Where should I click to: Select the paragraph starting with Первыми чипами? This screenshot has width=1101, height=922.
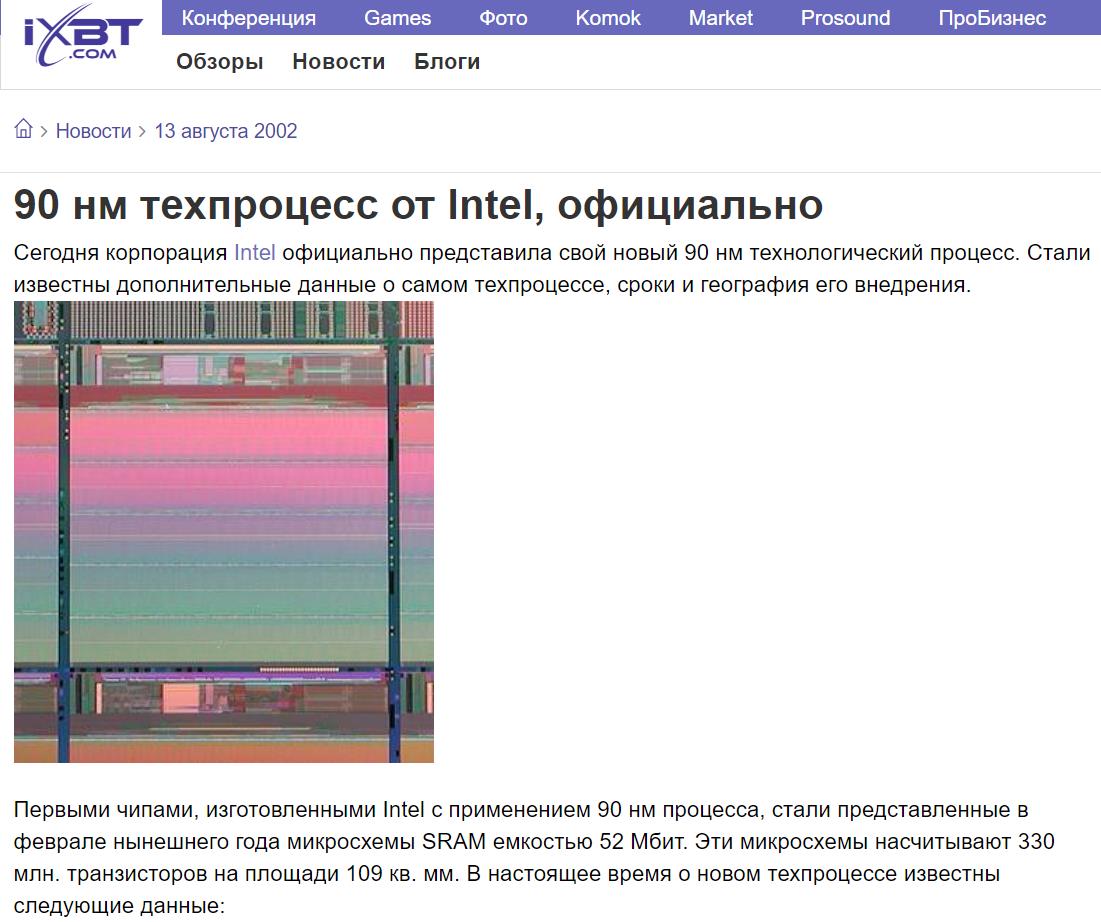[x=534, y=857]
